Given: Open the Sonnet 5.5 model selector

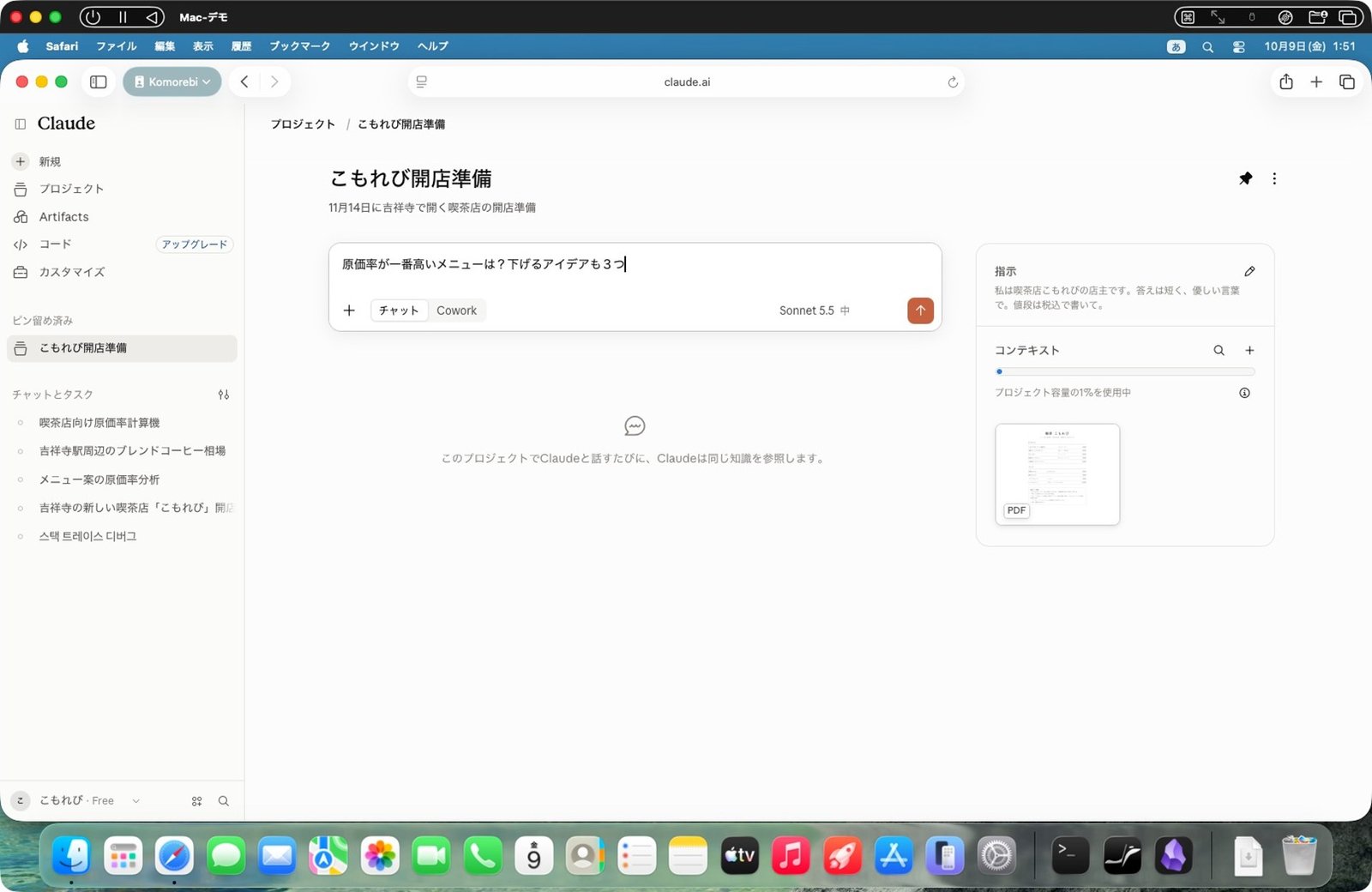Looking at the screenshot, I should 814,310.
